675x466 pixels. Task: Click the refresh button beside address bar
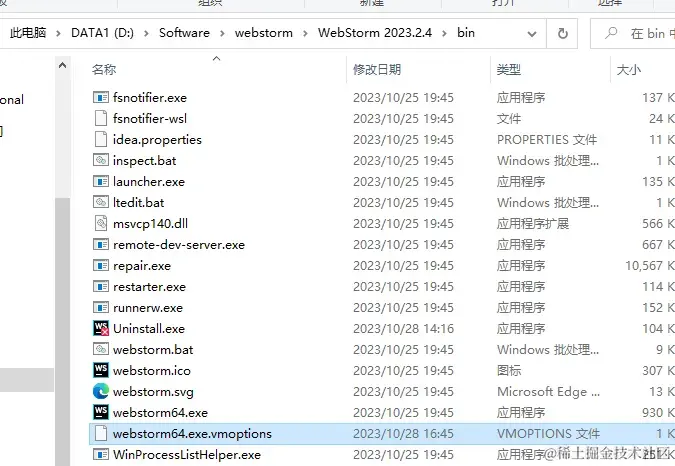tap(562, 34)
